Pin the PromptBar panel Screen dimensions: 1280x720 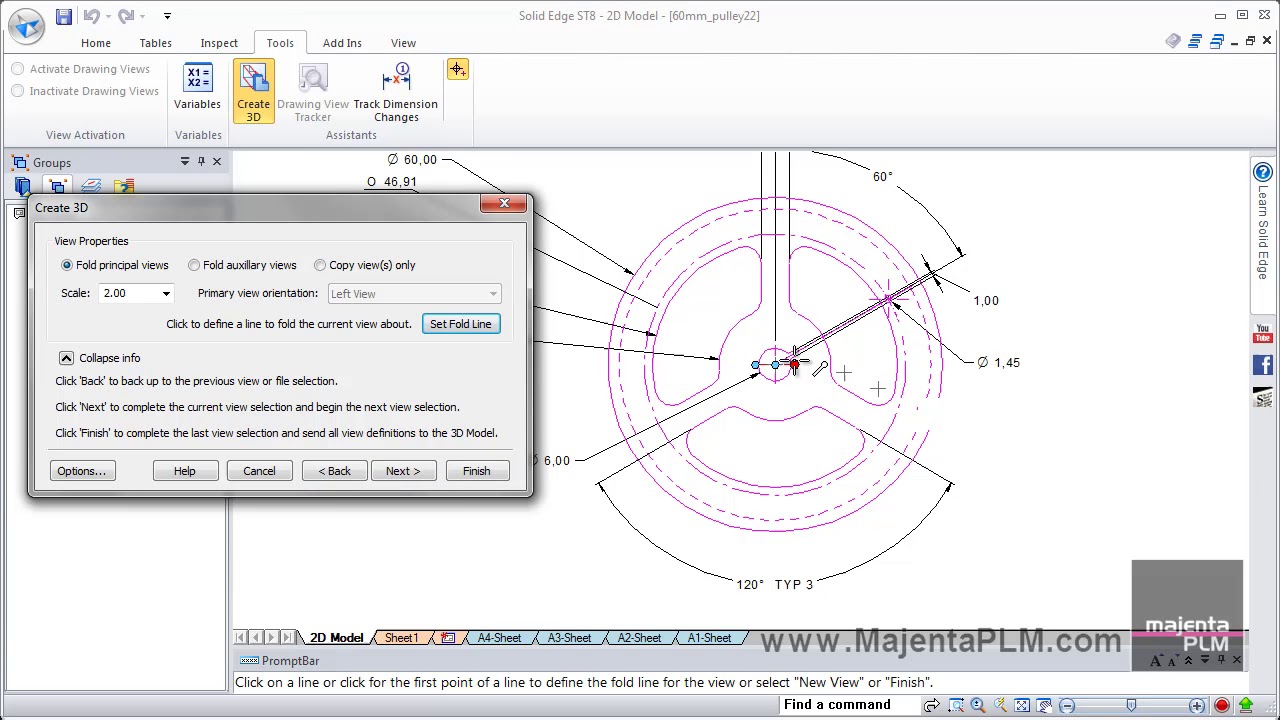point(1220,660)
